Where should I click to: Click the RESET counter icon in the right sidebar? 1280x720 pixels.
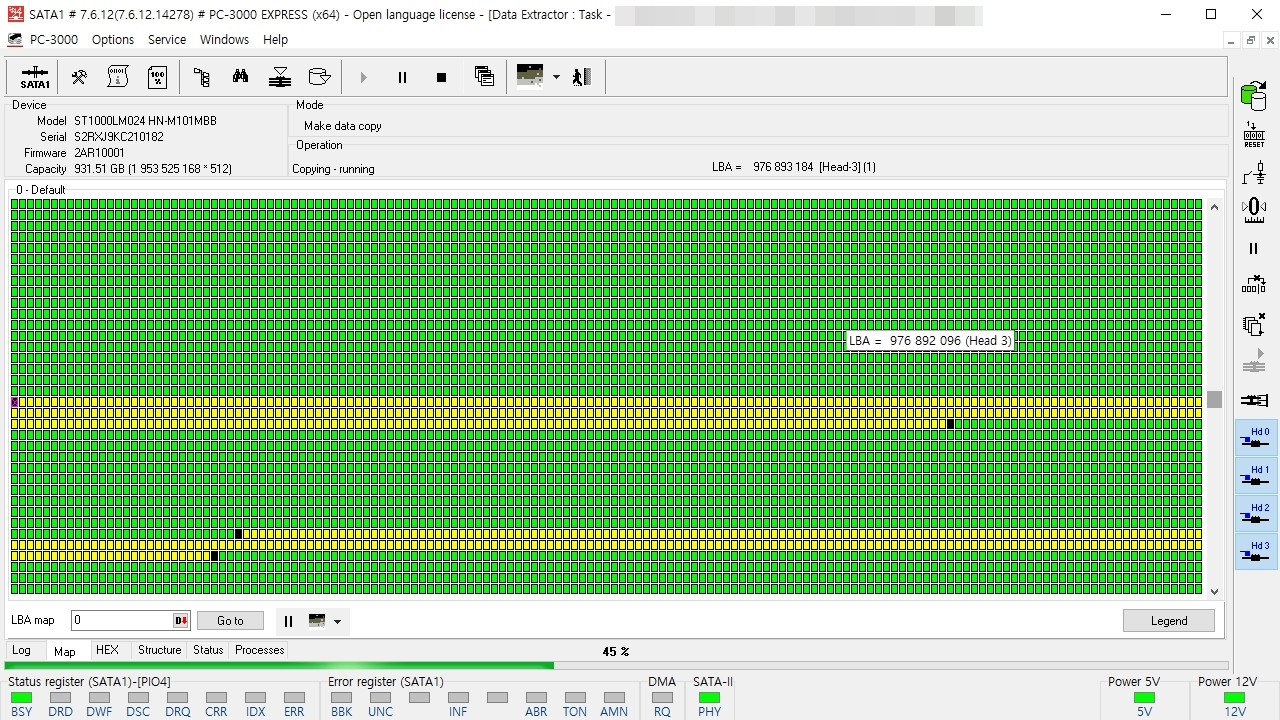click(x=1254, y=135)
